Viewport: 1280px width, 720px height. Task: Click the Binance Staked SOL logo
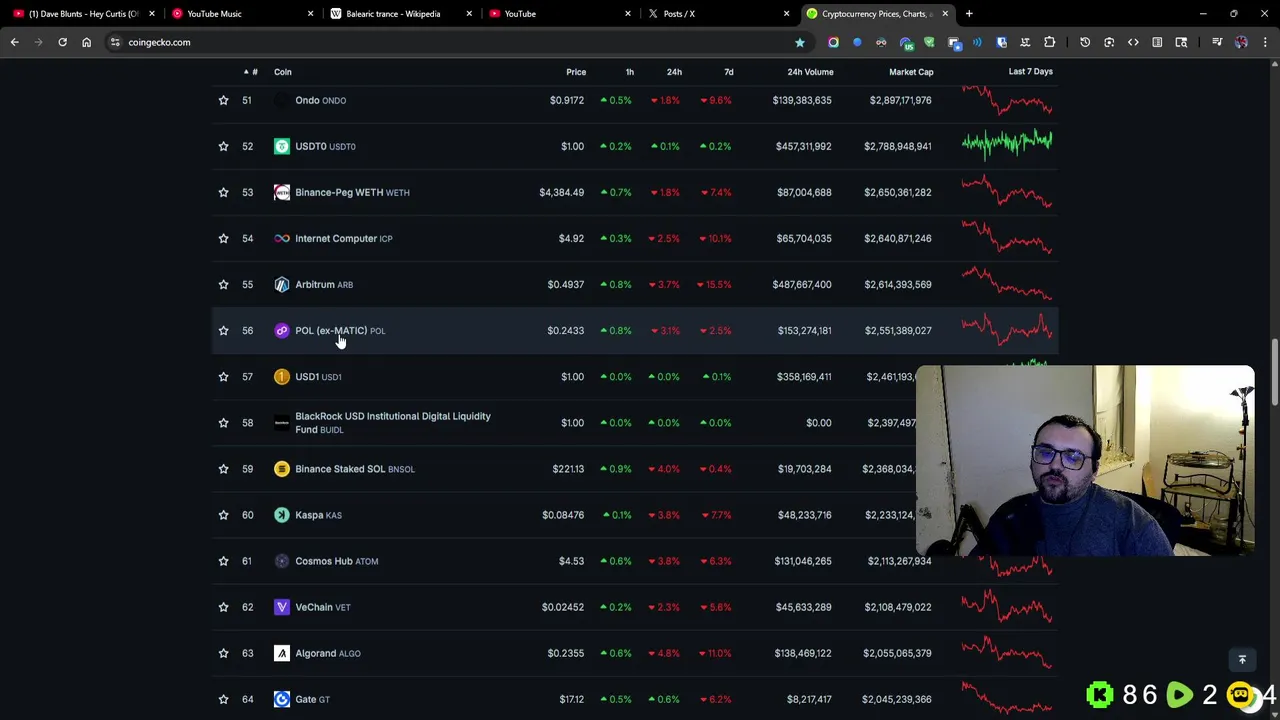(282, 469)
